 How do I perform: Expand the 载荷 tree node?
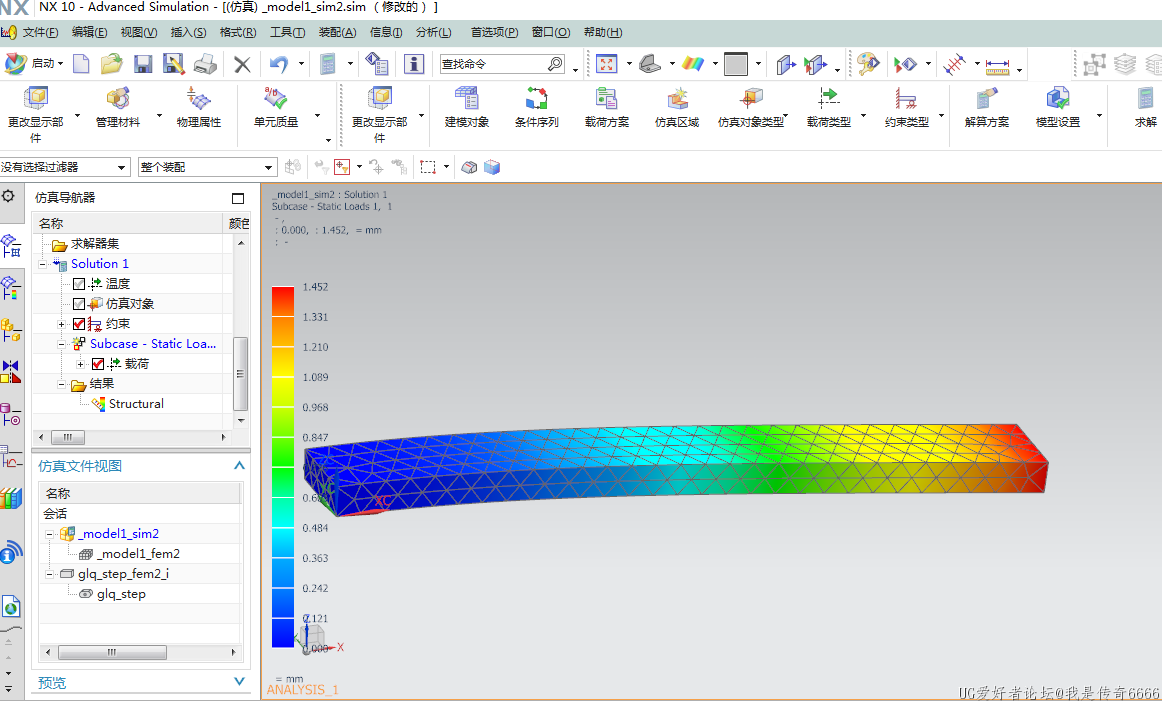coord(80,364)
